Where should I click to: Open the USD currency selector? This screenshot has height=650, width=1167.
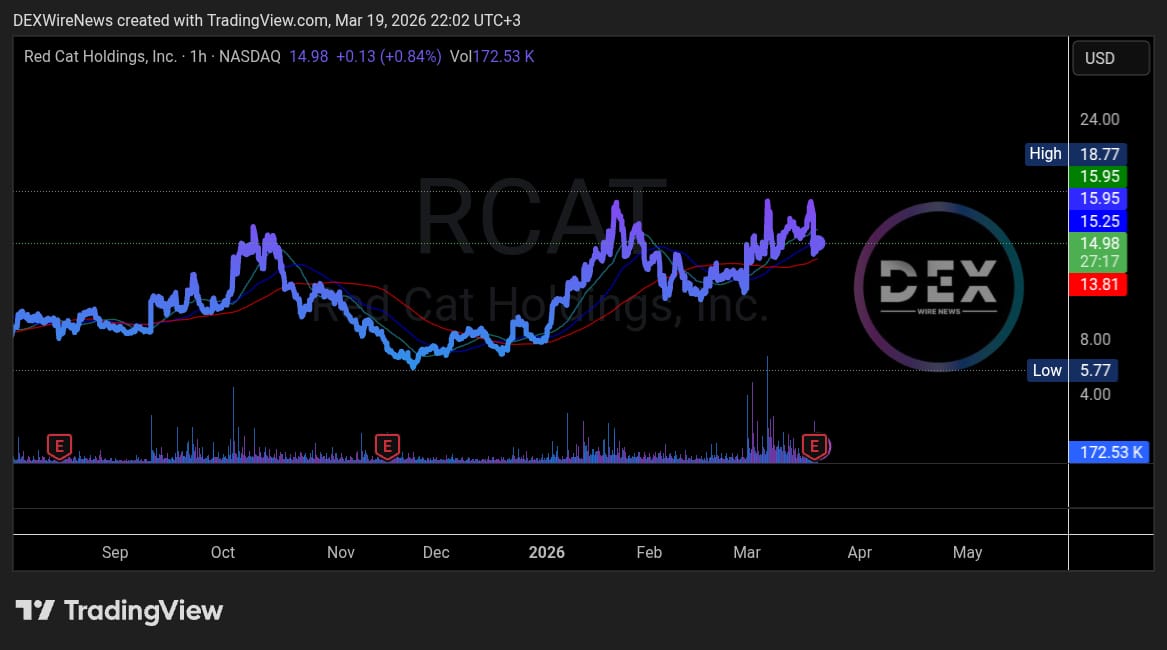coord(1110,58)
